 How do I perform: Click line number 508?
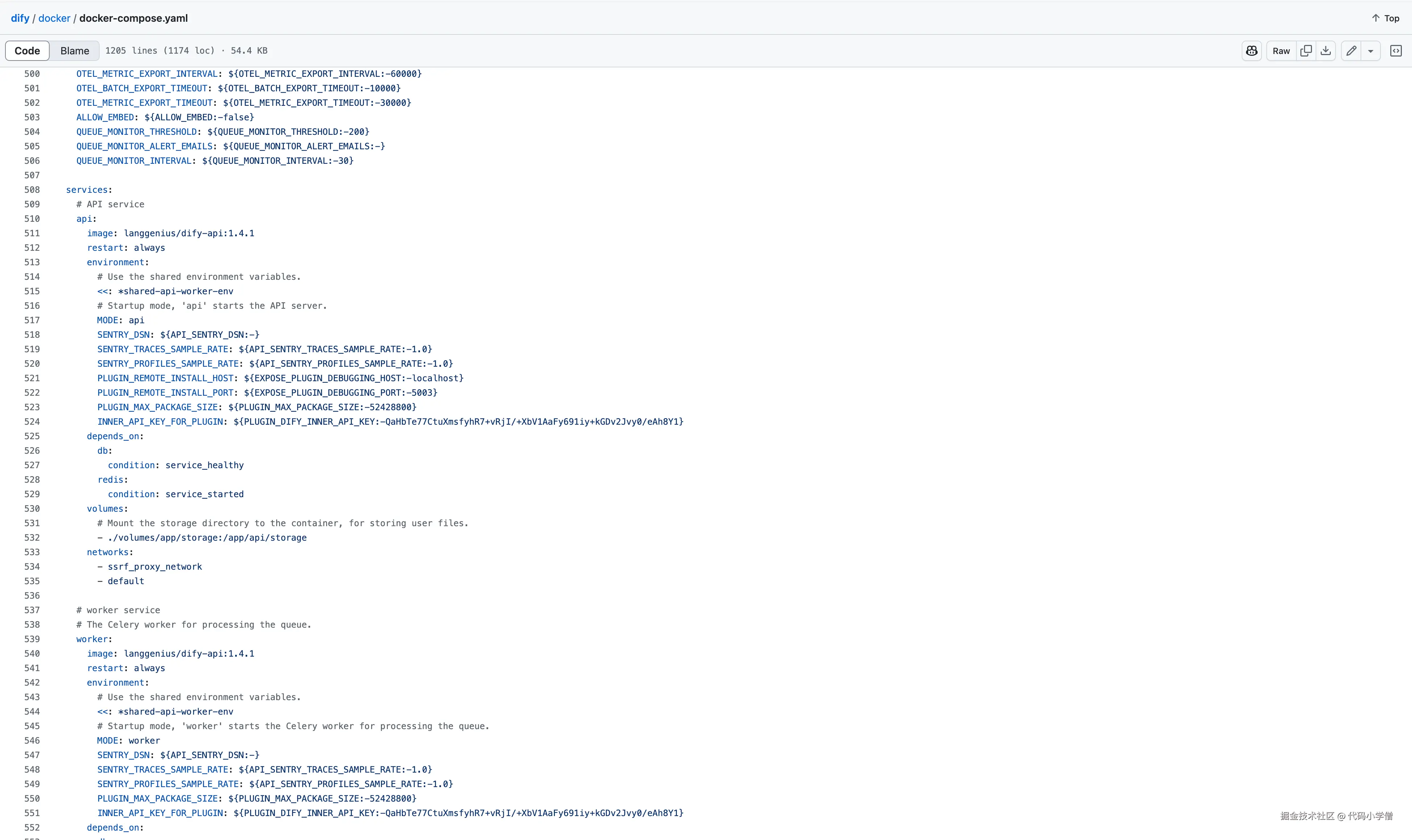[32, 190]
